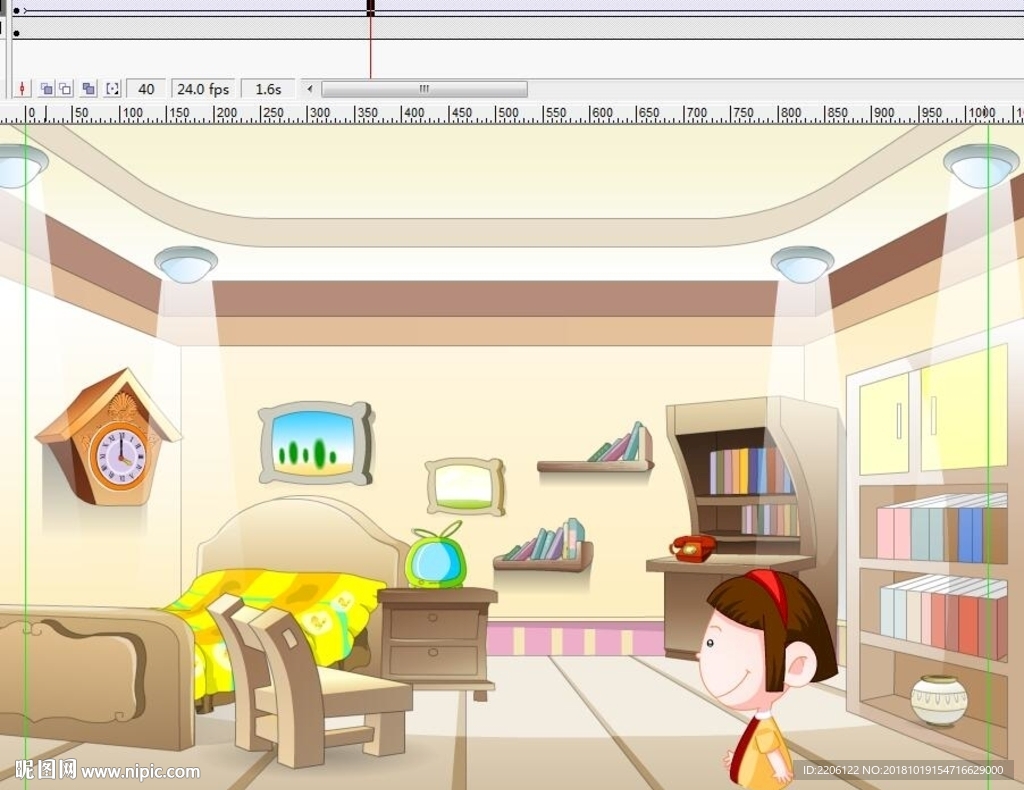Click the frame rate value 24.0 fps
This screenshot has height=790, width=1024.
[203, 89]
